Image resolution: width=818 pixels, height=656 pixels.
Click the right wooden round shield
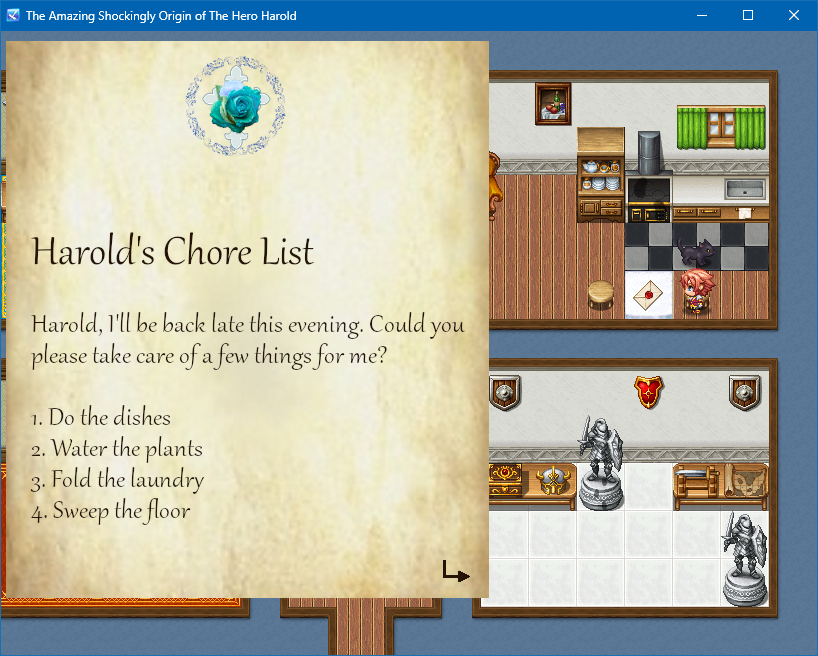744,392
